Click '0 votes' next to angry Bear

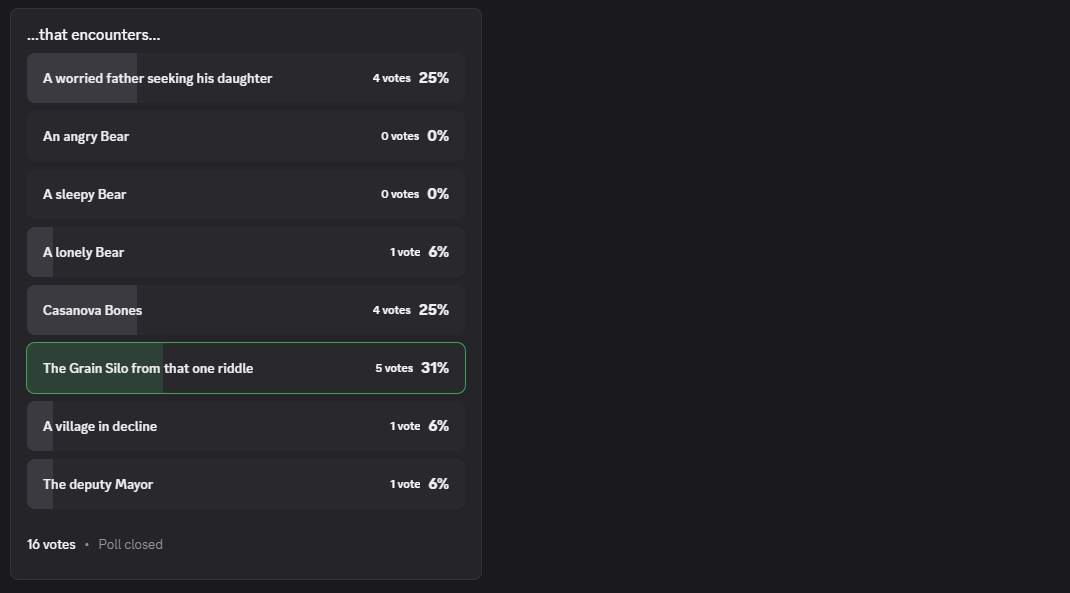[x=399, y=136]
